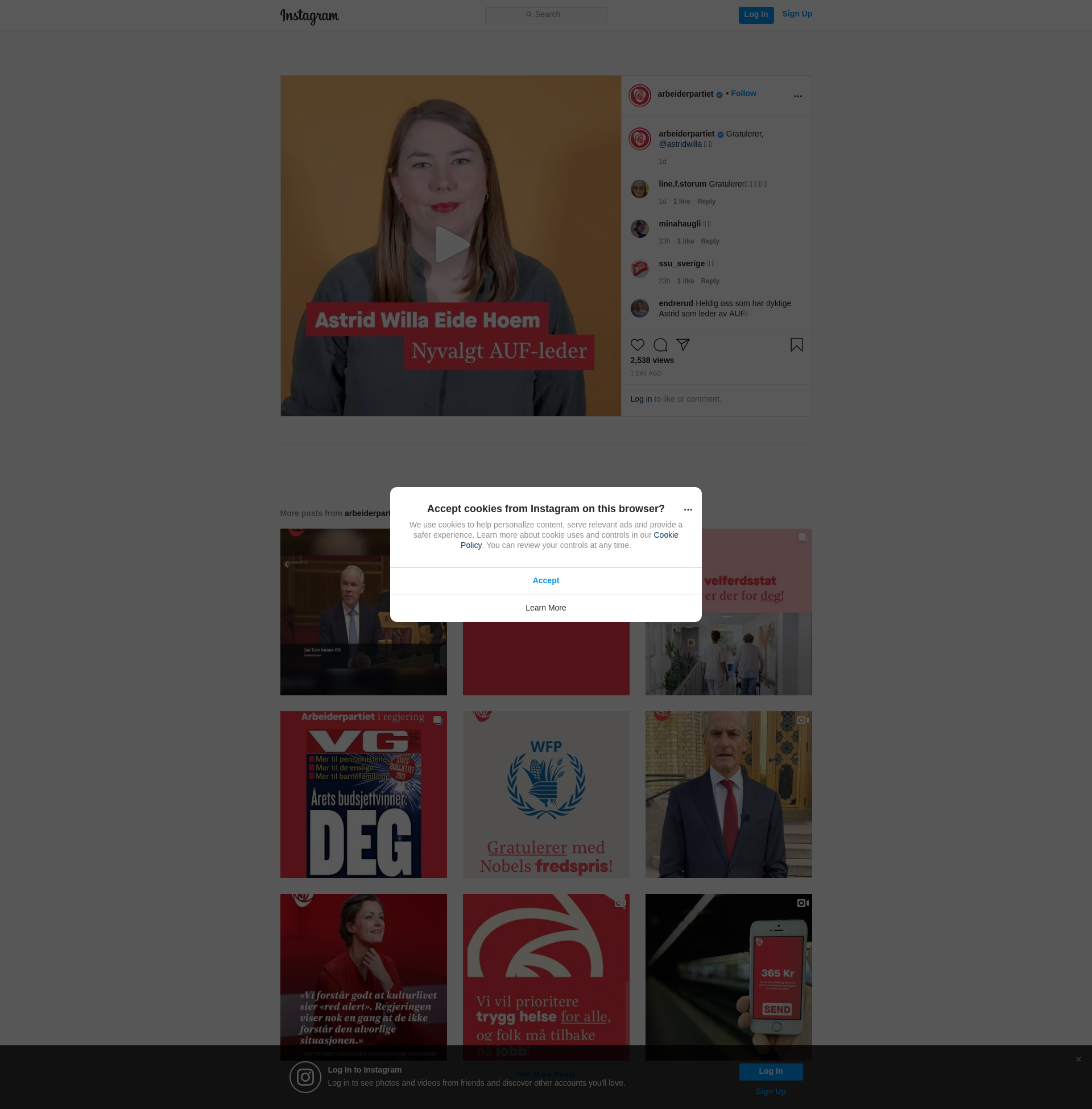
Task: Accept cookies in the dialog
Action: pos(545,580)
